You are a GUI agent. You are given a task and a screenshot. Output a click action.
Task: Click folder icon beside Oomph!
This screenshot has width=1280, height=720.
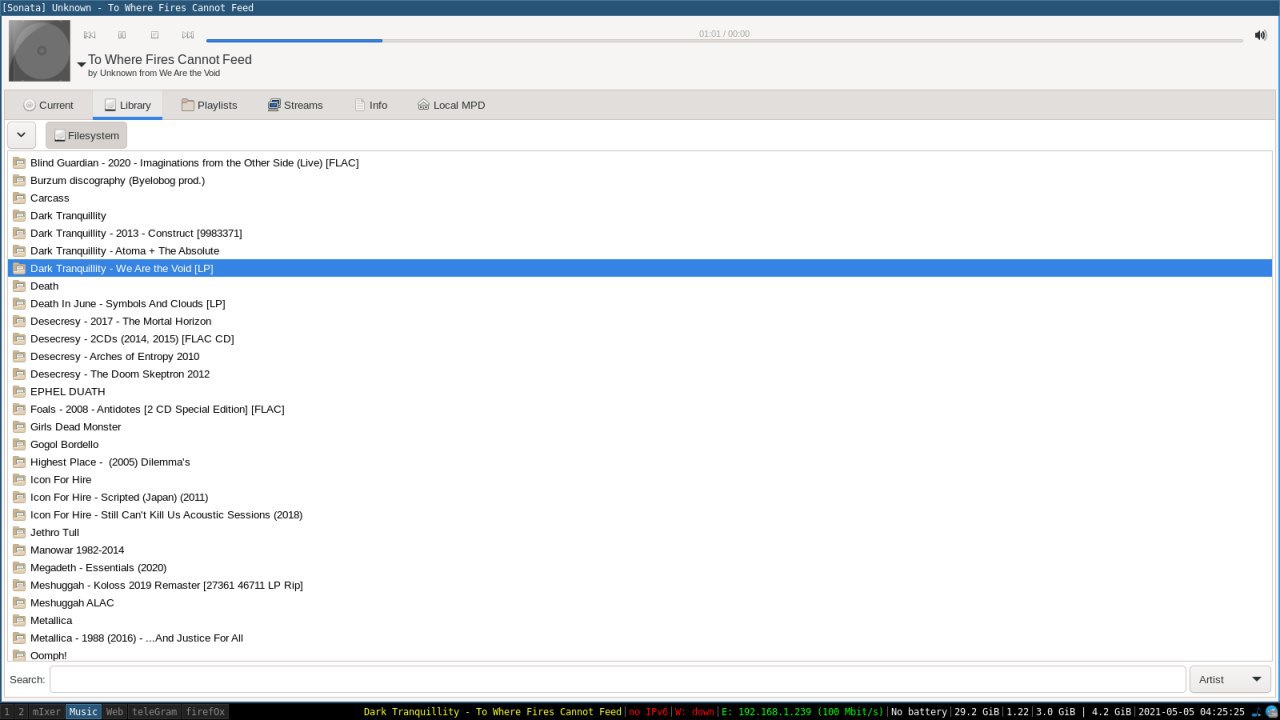[19, 655]
